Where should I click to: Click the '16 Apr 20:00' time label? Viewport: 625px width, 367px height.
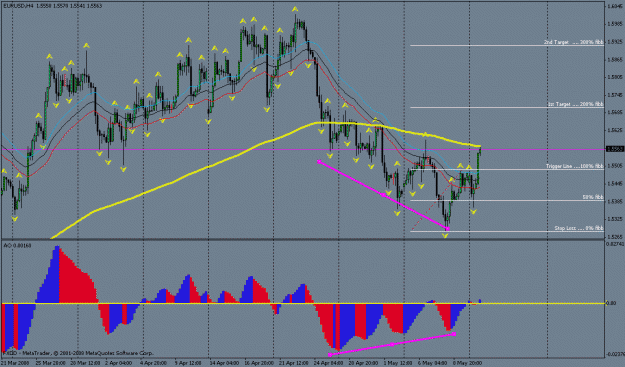258,363
